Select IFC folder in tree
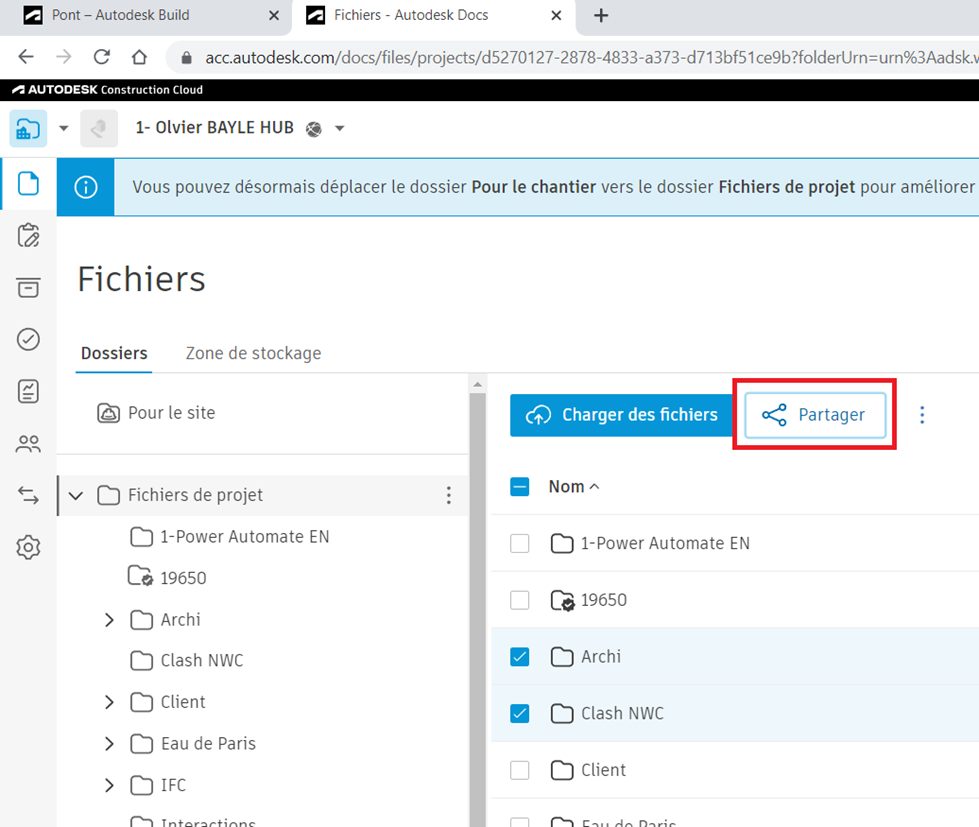 point(173,785)
